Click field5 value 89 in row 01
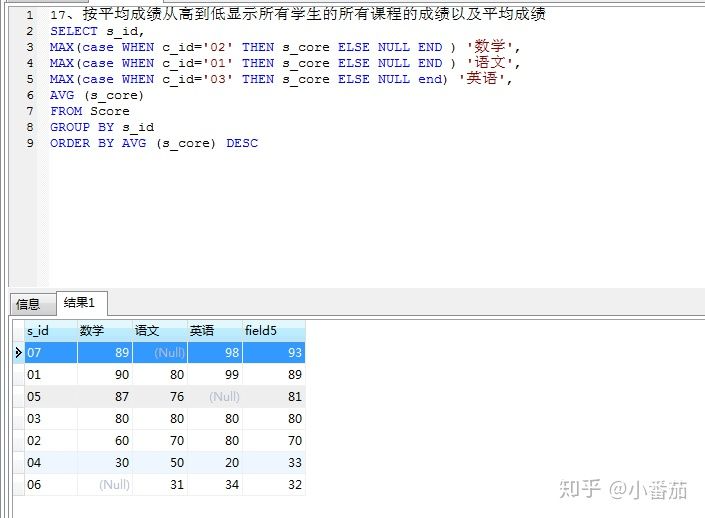The image size is (705, 518). pyautogui.click(x=274, y=375)
